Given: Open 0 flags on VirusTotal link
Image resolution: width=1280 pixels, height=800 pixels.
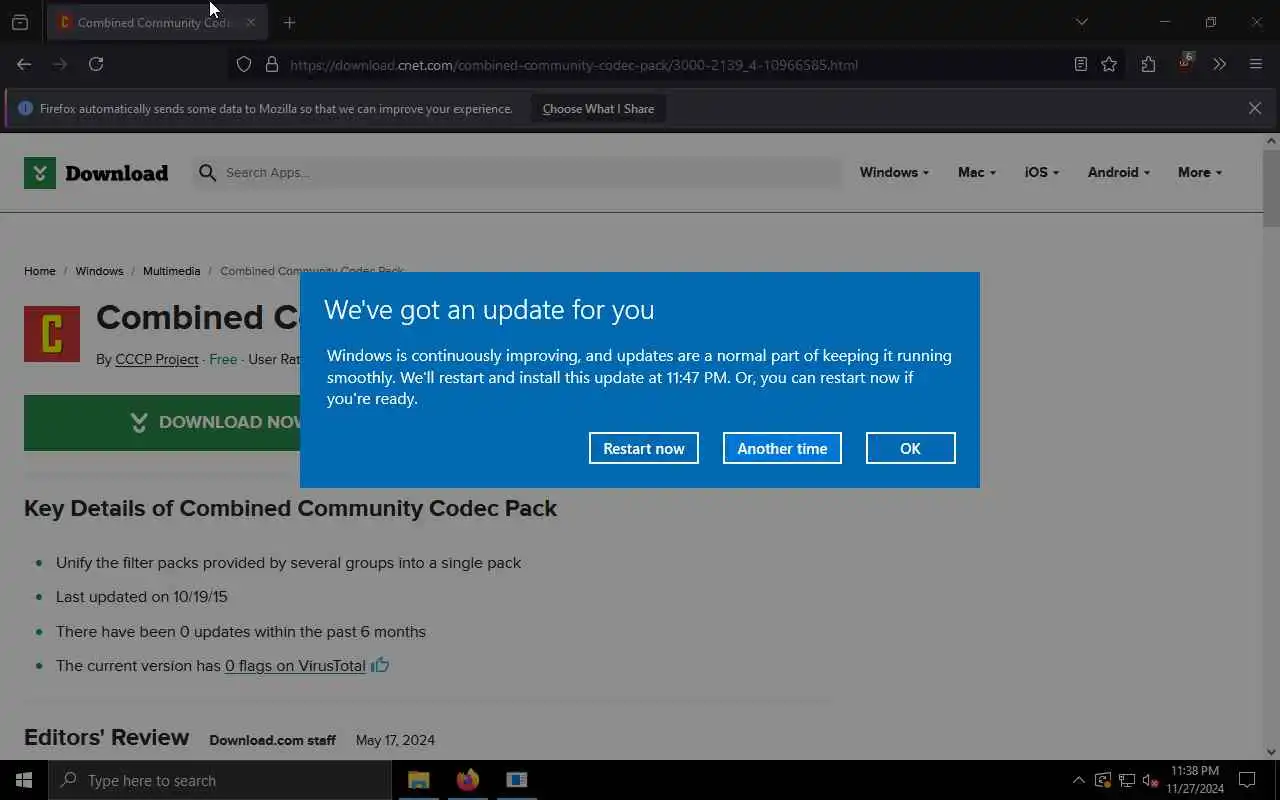Looking at the screenshot, I should point(295,665).
